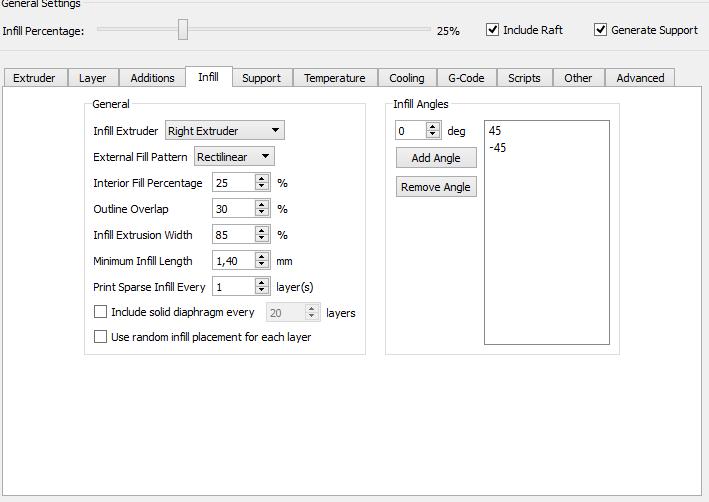Check Use random infill placement option

[100, 337]
